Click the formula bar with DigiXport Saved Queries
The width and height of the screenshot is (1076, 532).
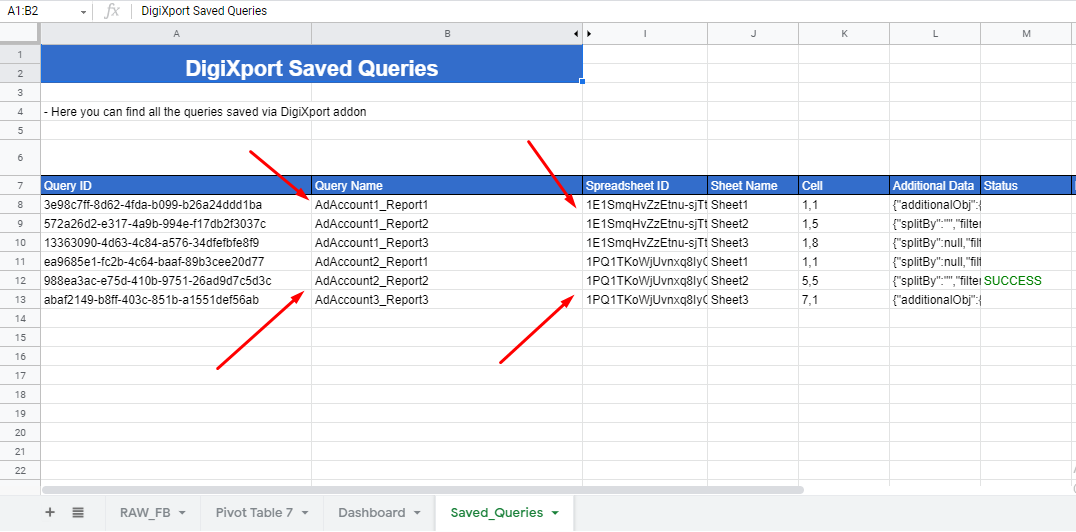pos(604,11)
